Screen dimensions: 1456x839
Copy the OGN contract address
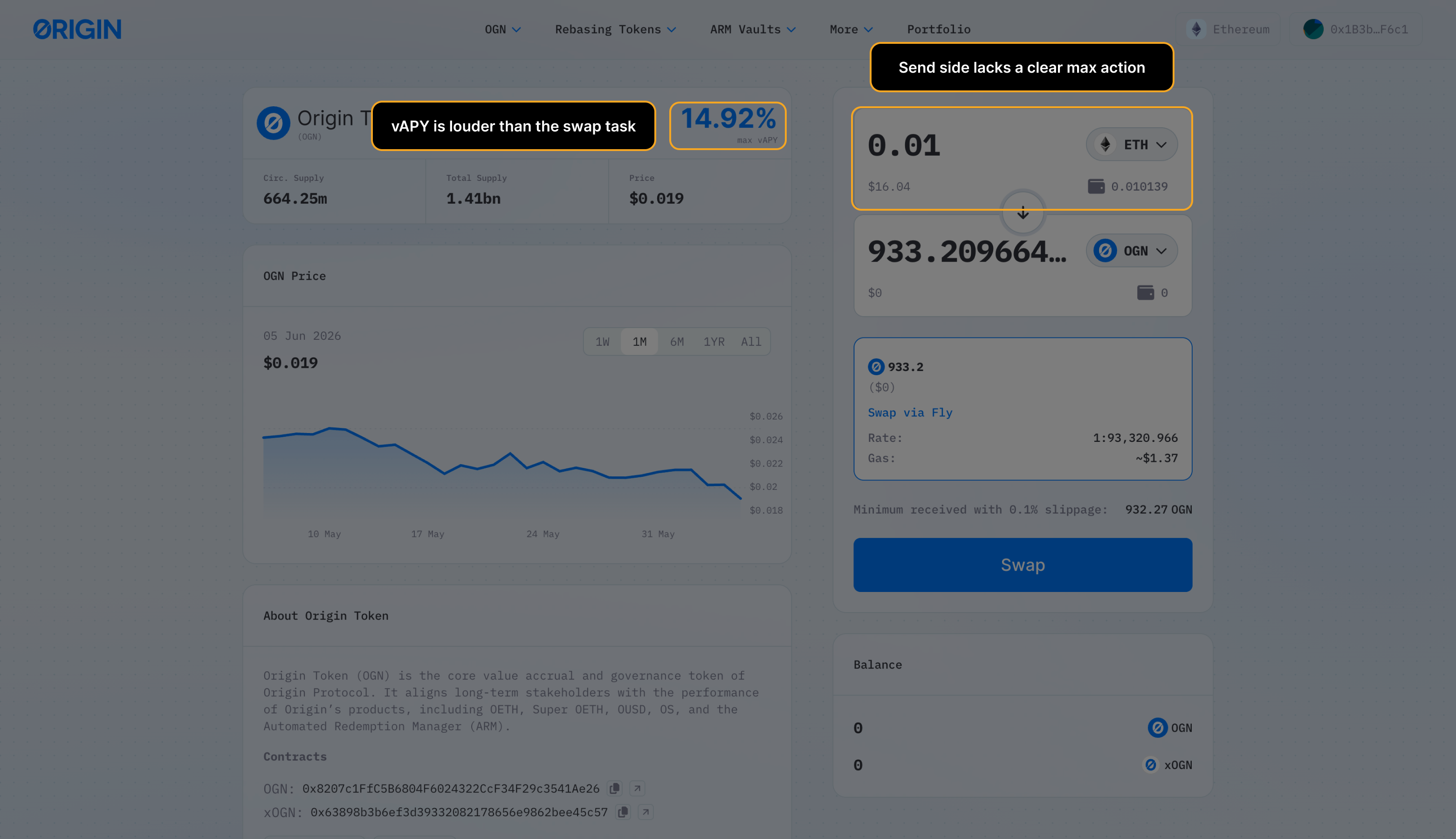tap(615, 788)
